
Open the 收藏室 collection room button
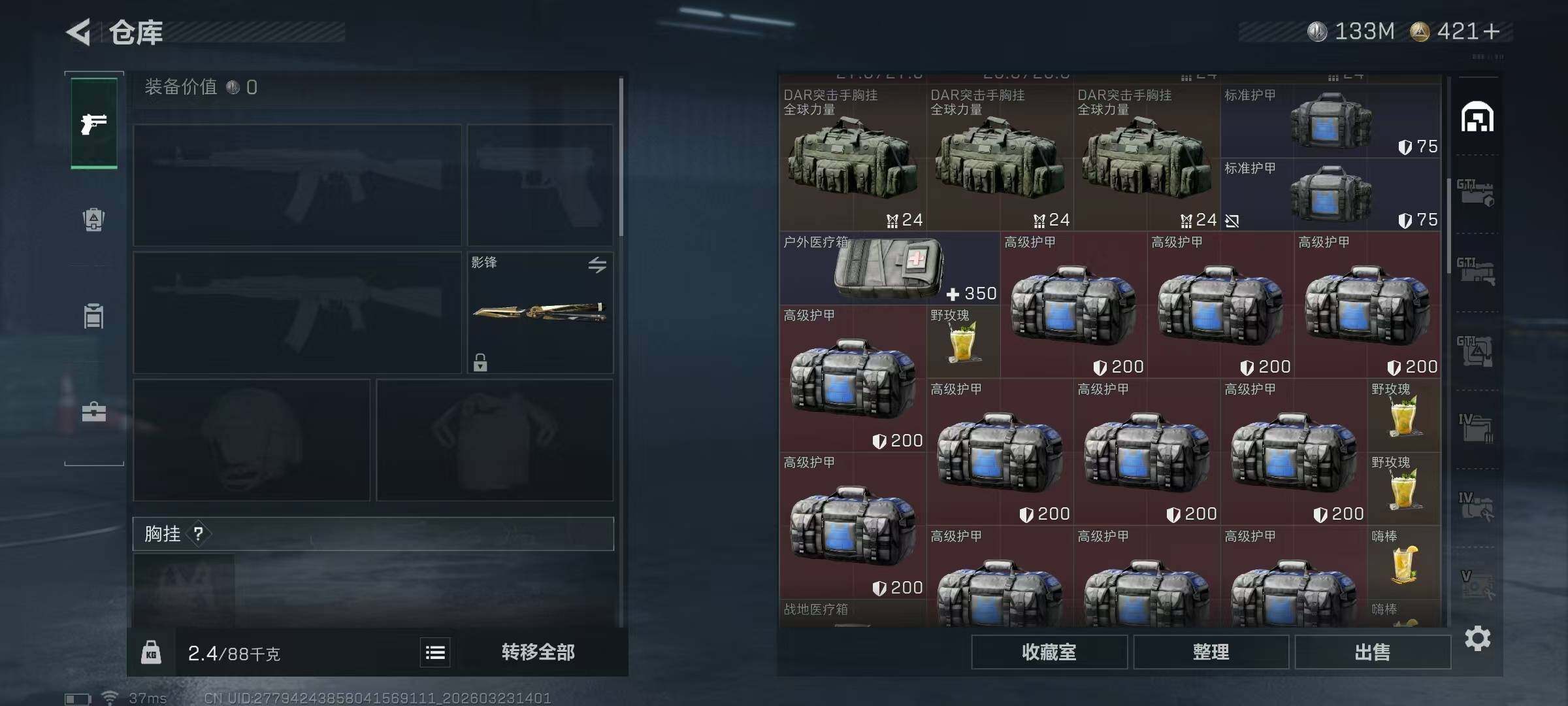(x=1049, y=652)
